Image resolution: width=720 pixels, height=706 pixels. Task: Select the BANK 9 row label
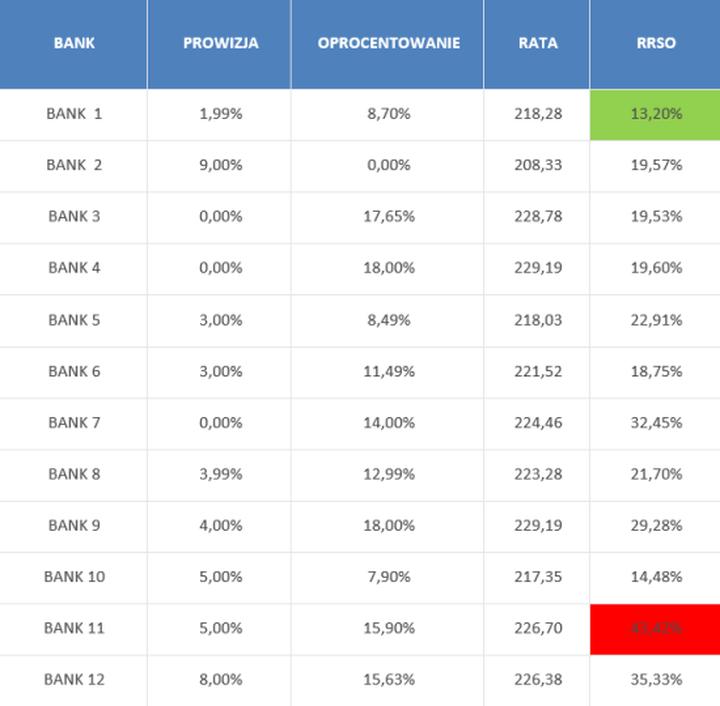tap(74, 525)
